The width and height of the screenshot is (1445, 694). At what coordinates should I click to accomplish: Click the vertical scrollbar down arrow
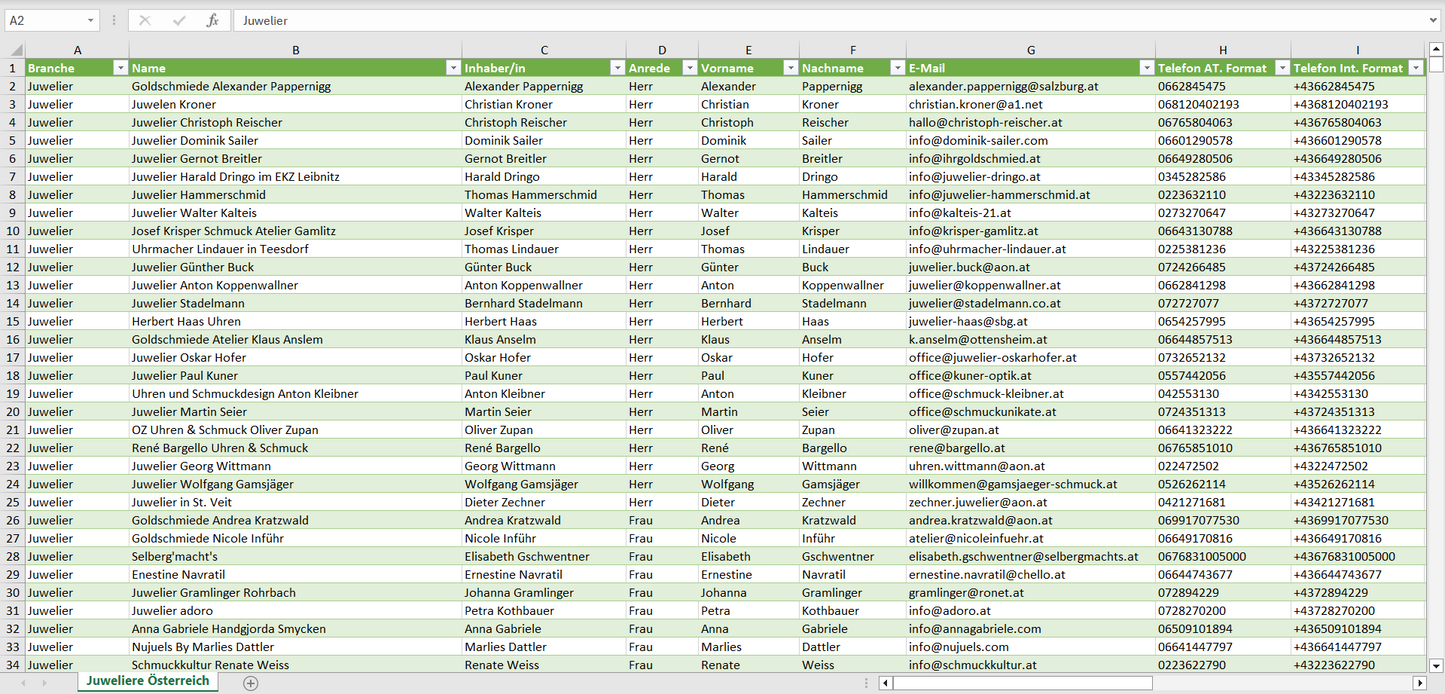pyautogui.click(x=1436, y=665)
